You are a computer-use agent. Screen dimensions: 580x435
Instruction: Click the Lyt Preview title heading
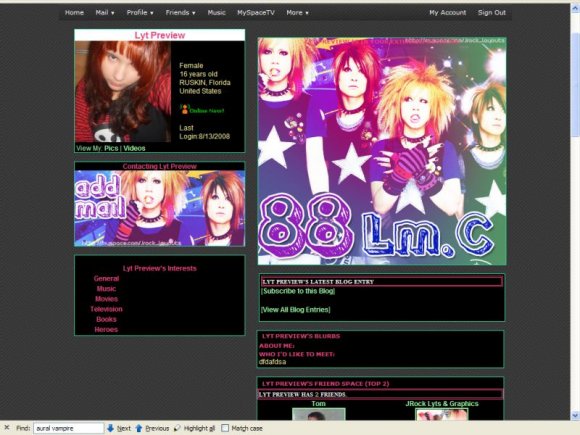pyautogui.click(x=159, y=35)
